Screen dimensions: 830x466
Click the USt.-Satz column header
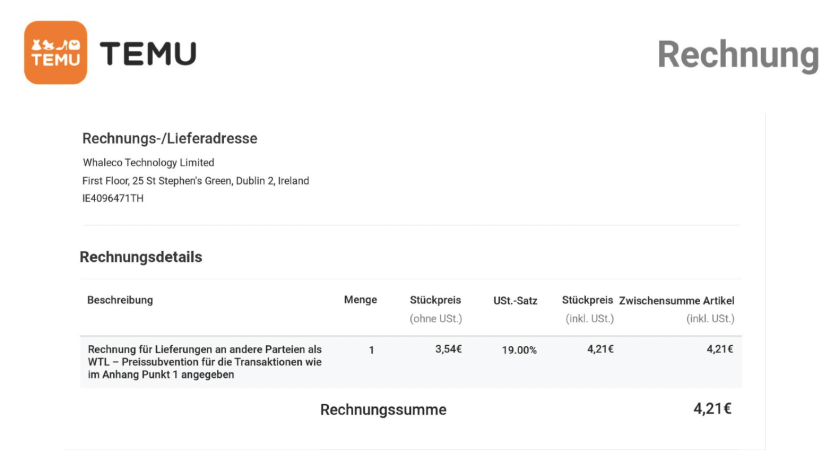point(515,301)
